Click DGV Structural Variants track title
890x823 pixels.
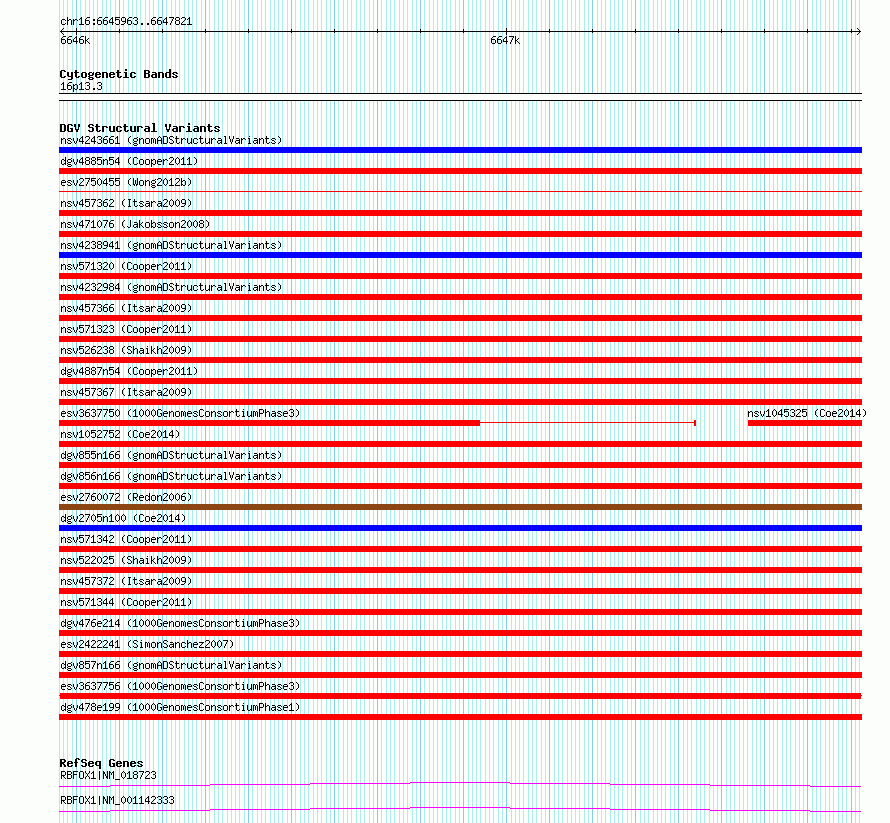pos(140,128)
